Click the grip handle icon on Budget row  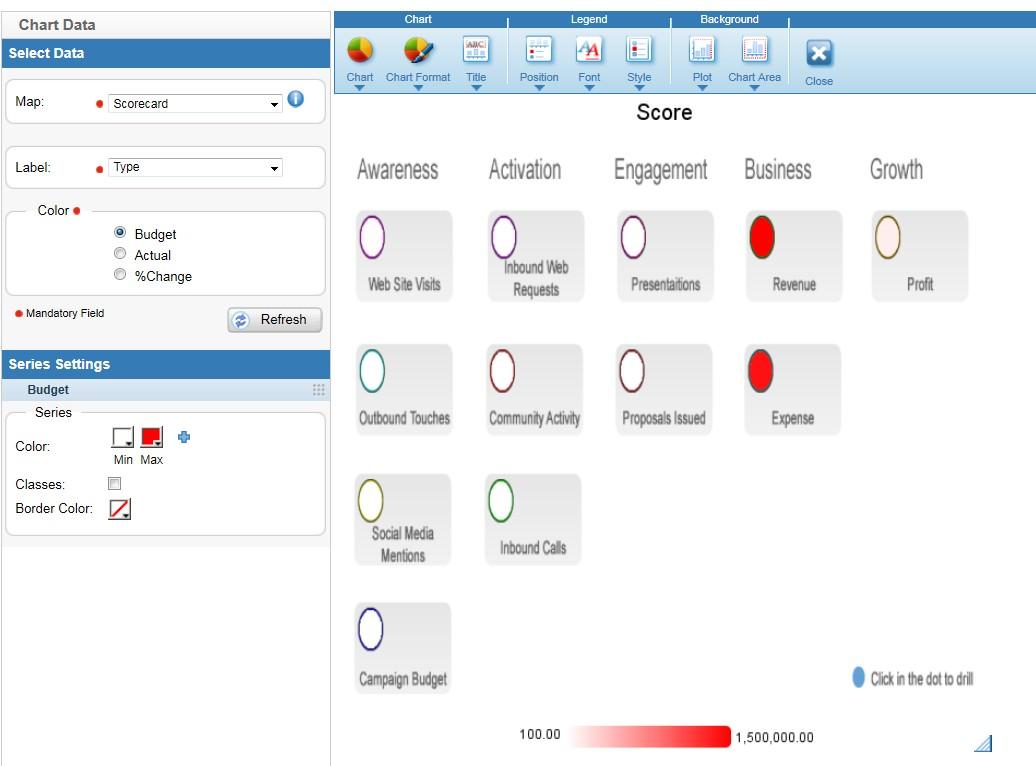(x=318, y=390)
